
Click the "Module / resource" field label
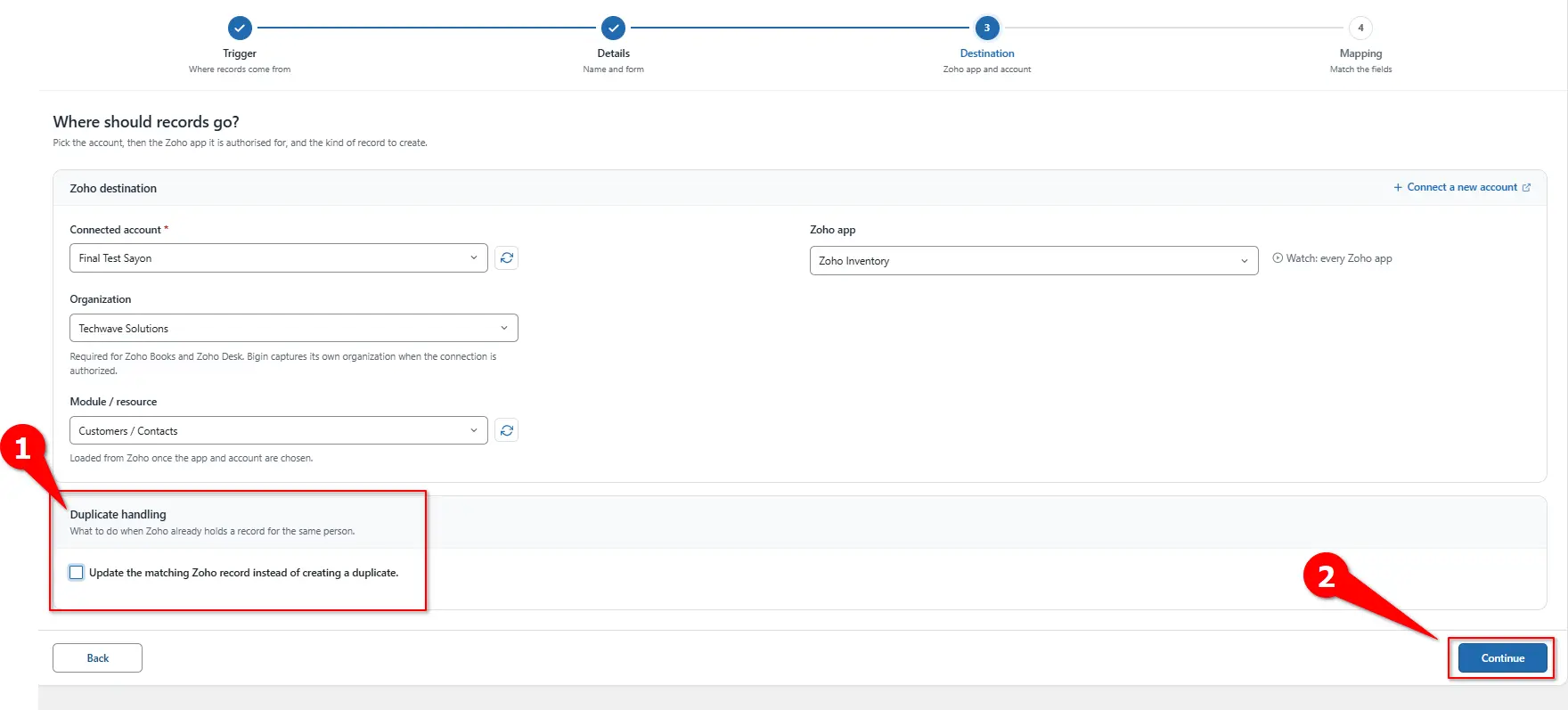[113, 402]
